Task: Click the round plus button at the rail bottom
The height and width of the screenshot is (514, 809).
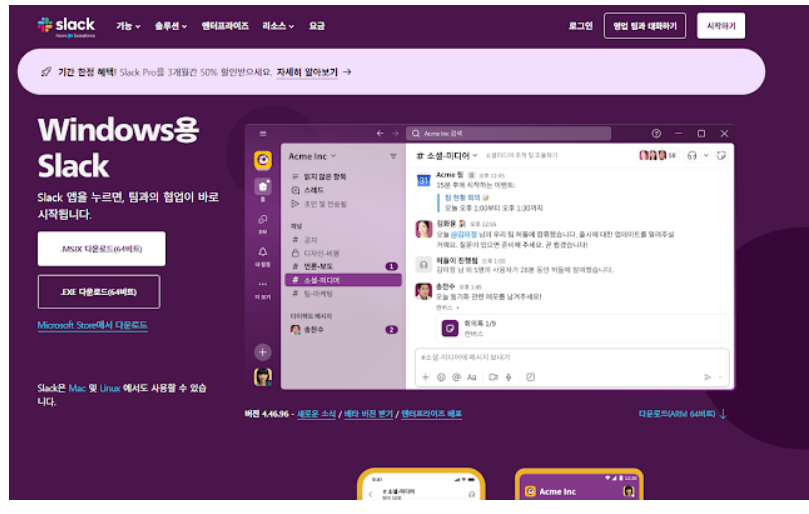Action: click(x=263, y=352)
